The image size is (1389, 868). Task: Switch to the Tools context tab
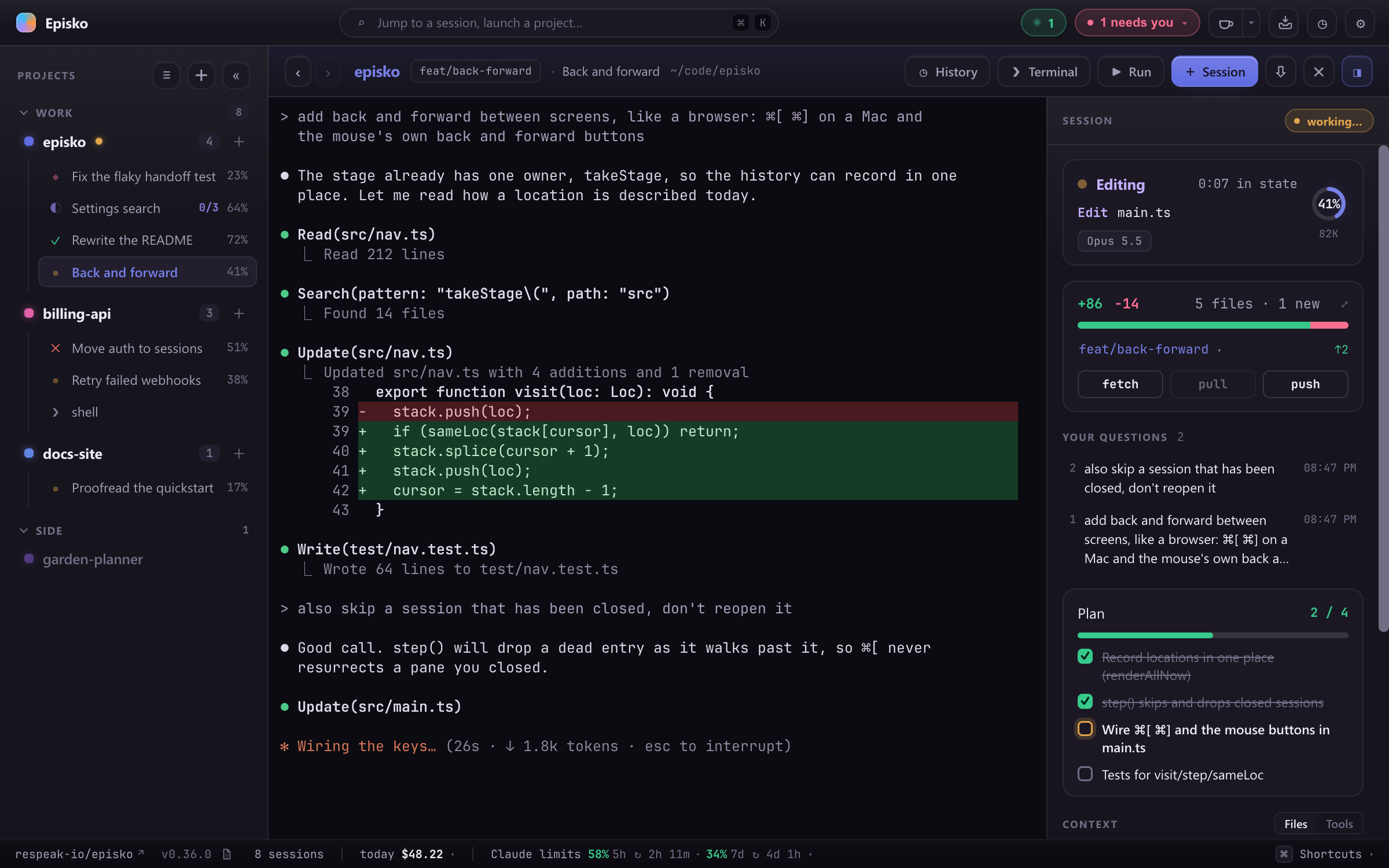[x=1339, y=824]
